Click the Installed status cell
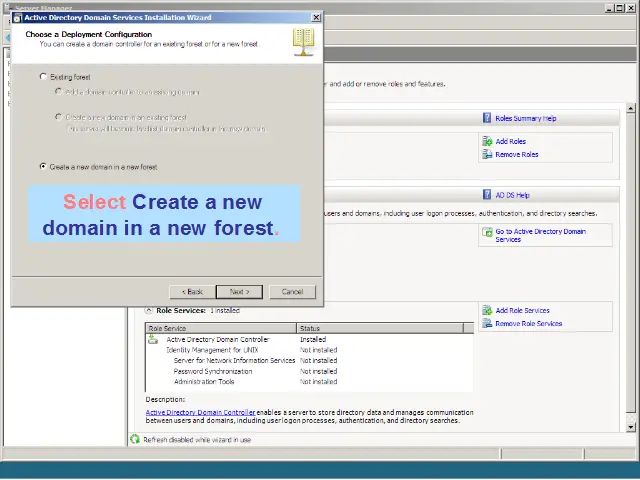The height and width of the screenshot is (480, 640). coord(313,340)
